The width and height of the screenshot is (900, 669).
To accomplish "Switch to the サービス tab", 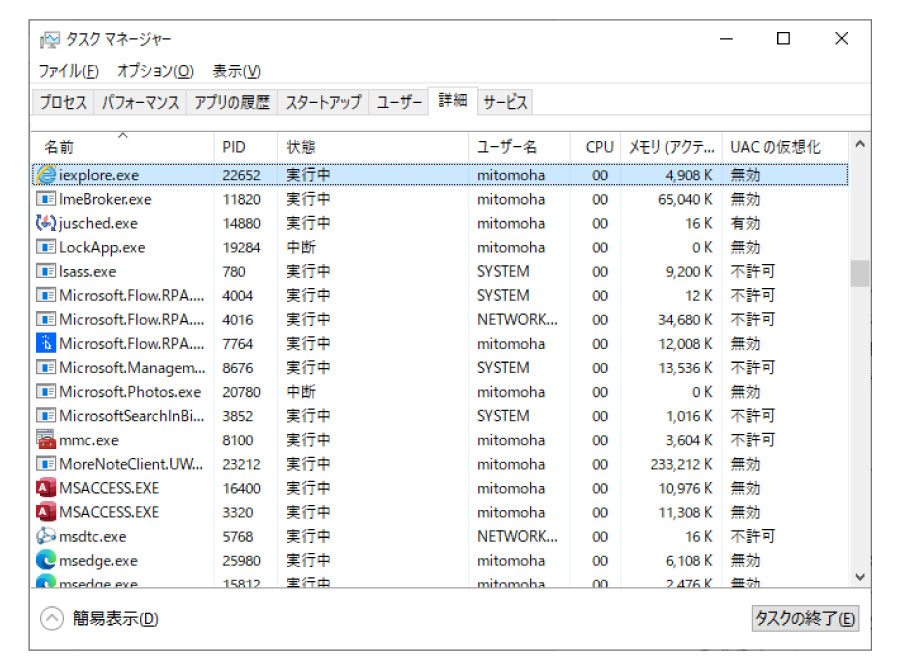I will click(x=505, y=102).
